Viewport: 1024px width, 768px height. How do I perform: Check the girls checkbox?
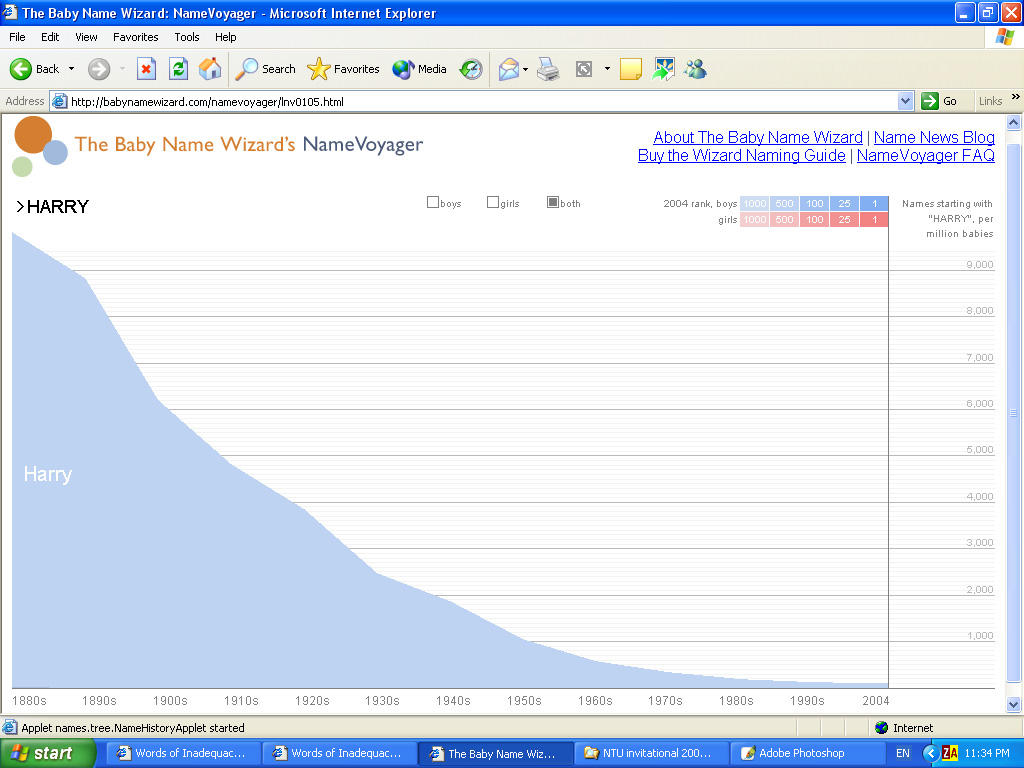(492, 202)
